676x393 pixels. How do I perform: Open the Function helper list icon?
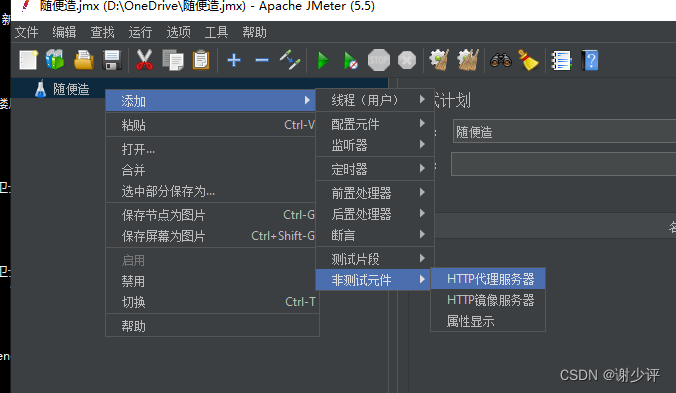click(561, 60)
